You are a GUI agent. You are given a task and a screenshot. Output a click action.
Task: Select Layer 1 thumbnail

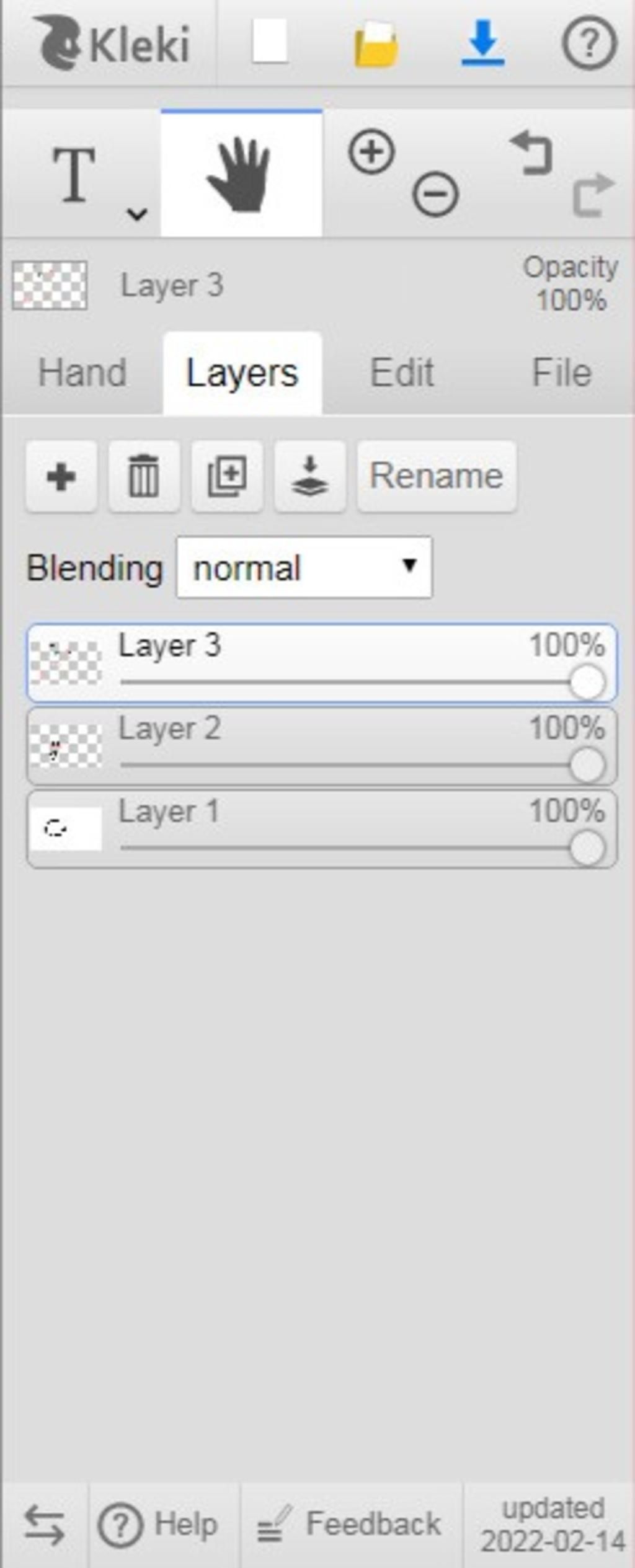pyautogui.click(x=66, y=829)
